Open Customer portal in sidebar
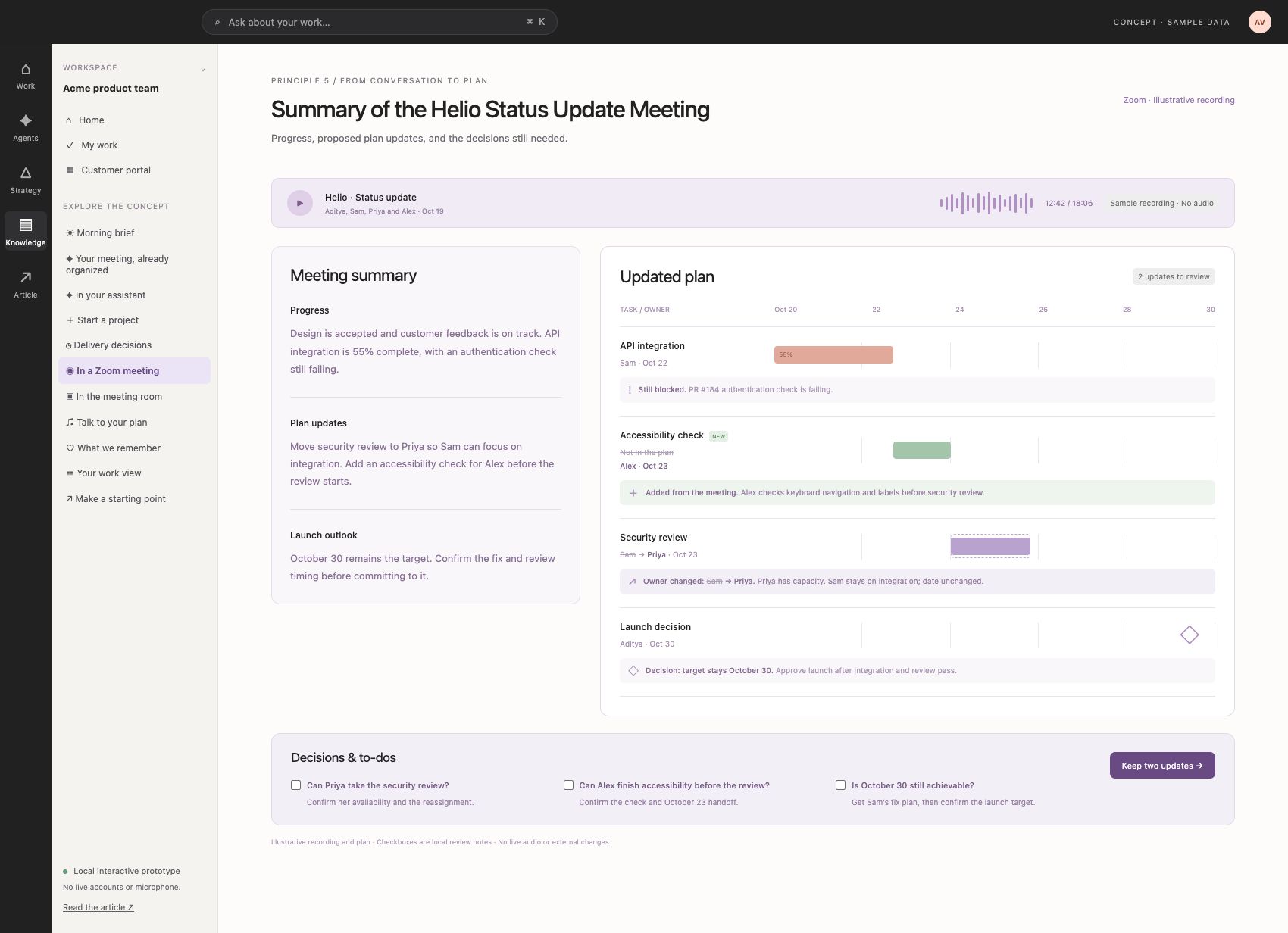The image size is (1288, 933). 135,170
